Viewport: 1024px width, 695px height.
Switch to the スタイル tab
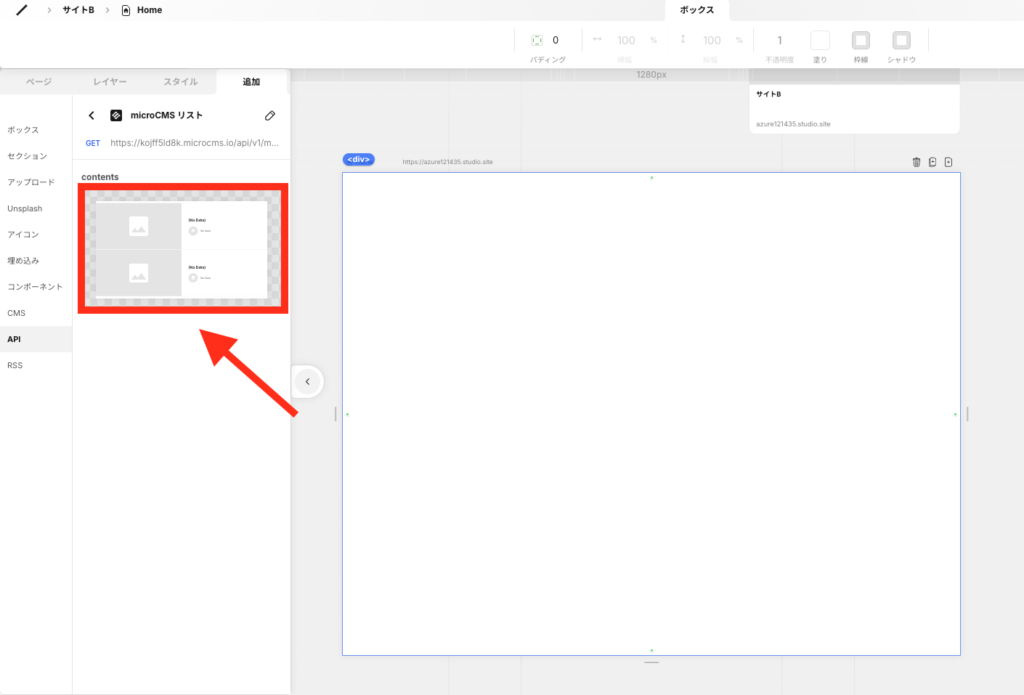click(181, 82)
